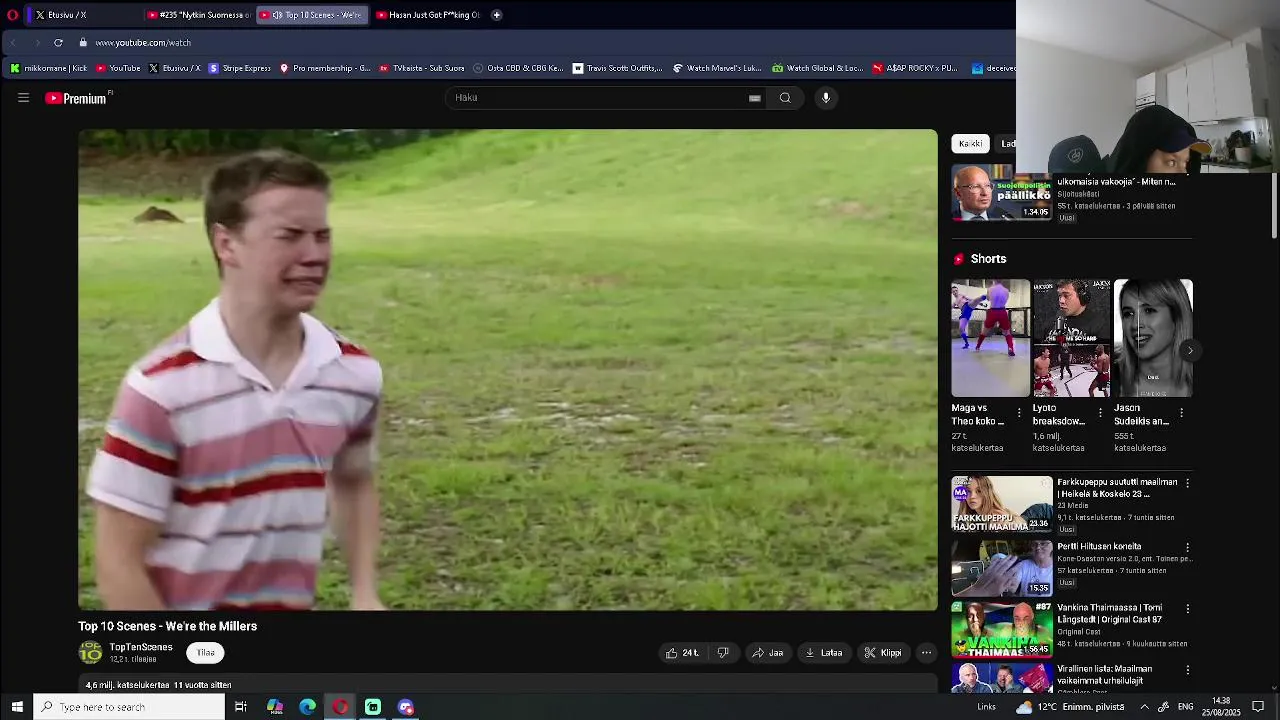1280x720 pixels.
Task: Open Pertti Hiltusen koneita video title
Action: tap(1099, 547)
